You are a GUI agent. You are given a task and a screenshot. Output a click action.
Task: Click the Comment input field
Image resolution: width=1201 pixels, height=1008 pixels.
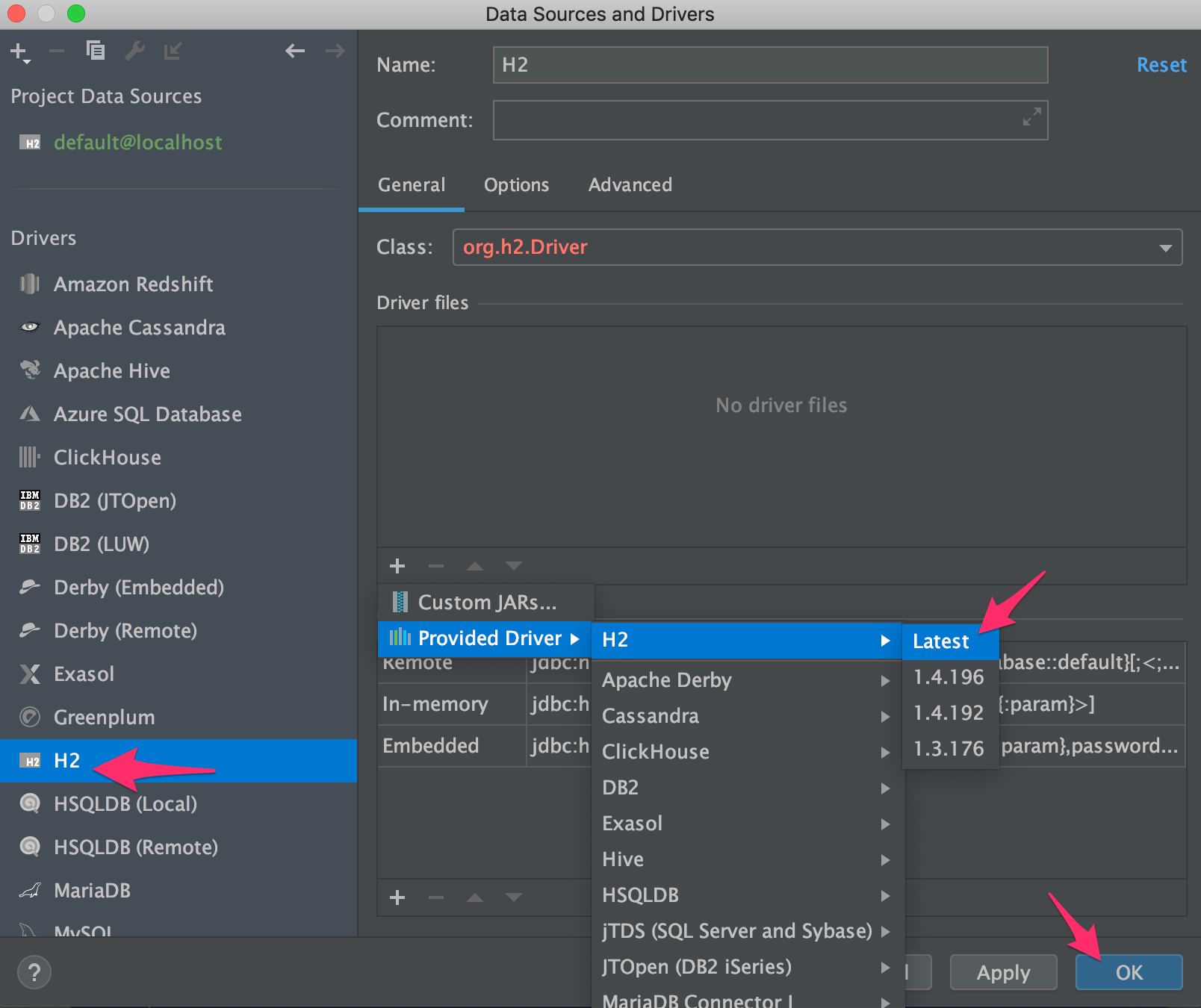click(x=770, y=120)
